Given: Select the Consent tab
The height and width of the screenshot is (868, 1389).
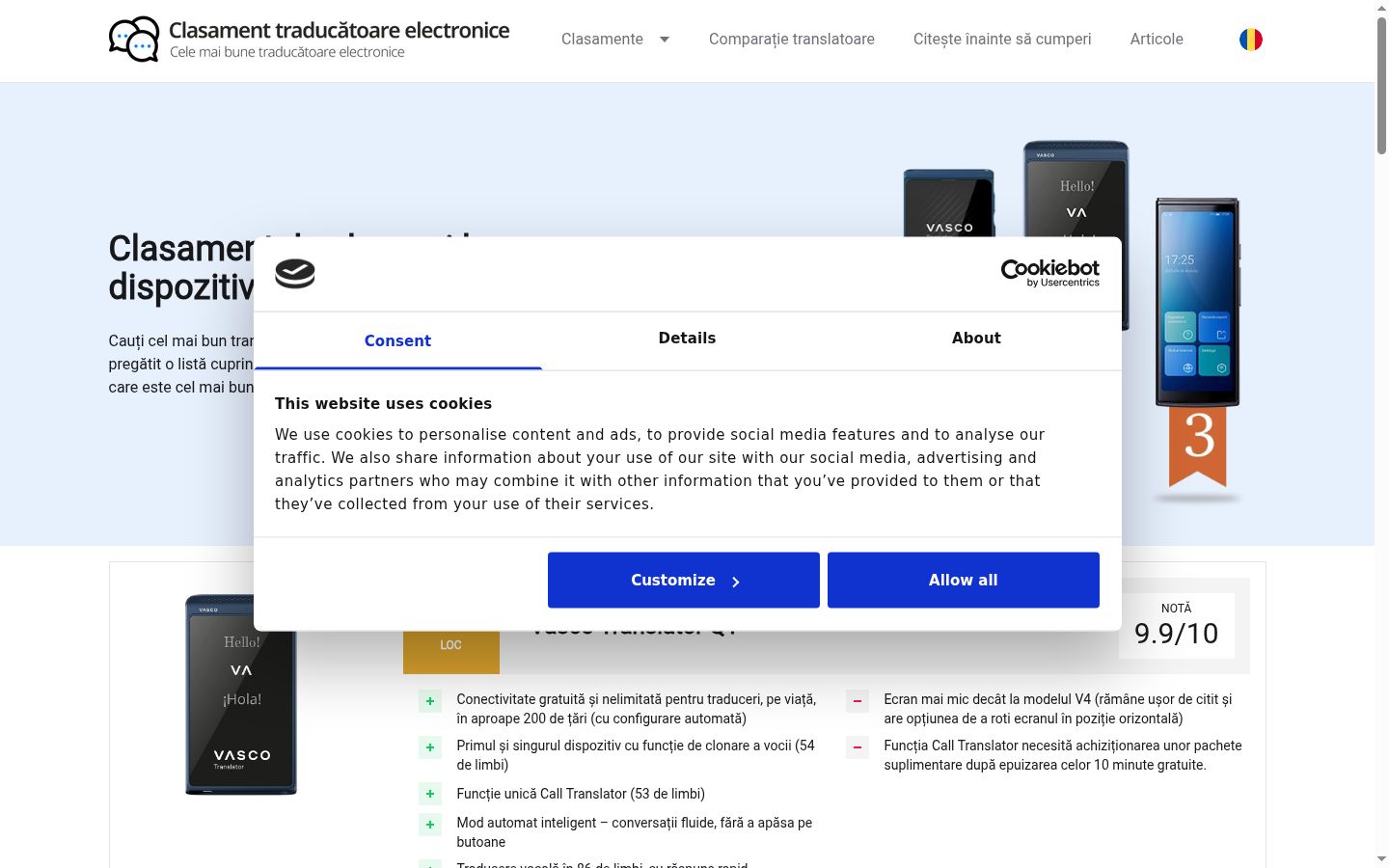Looking at the screenshot, I should pyautogui.click(x=397, y=340).
